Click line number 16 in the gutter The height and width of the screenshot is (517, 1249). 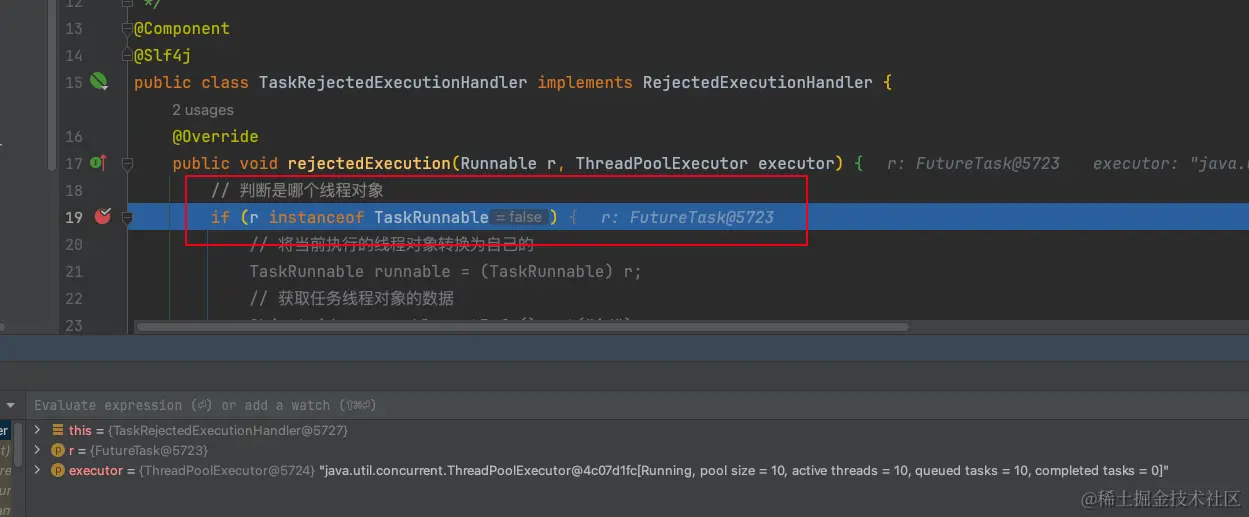(x=74, y=136)
